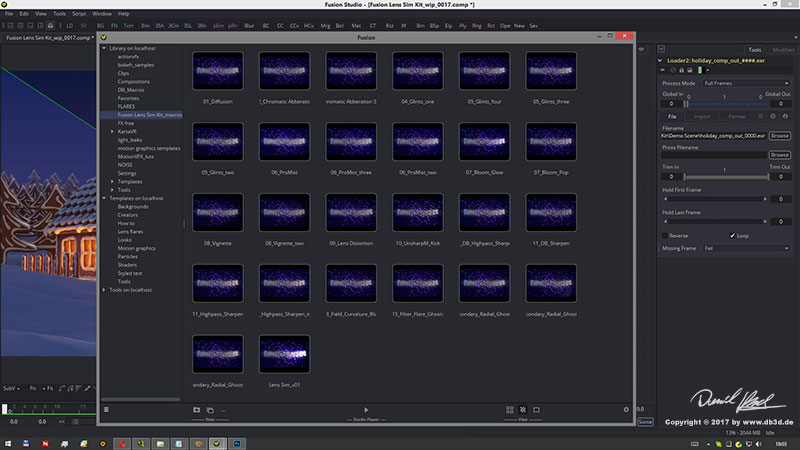Select the 08_Vignette thumbnail
This screenshot has width=800, height=450.
pos(218,212)
